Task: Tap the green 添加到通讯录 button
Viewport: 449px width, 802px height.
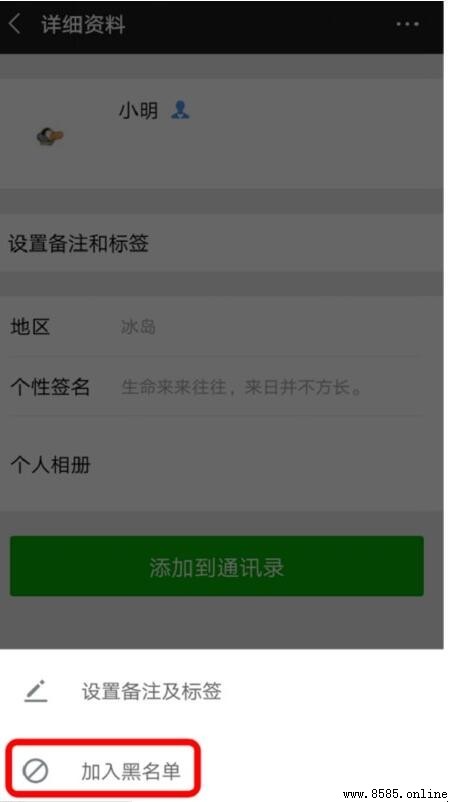Action: point(217,566)
